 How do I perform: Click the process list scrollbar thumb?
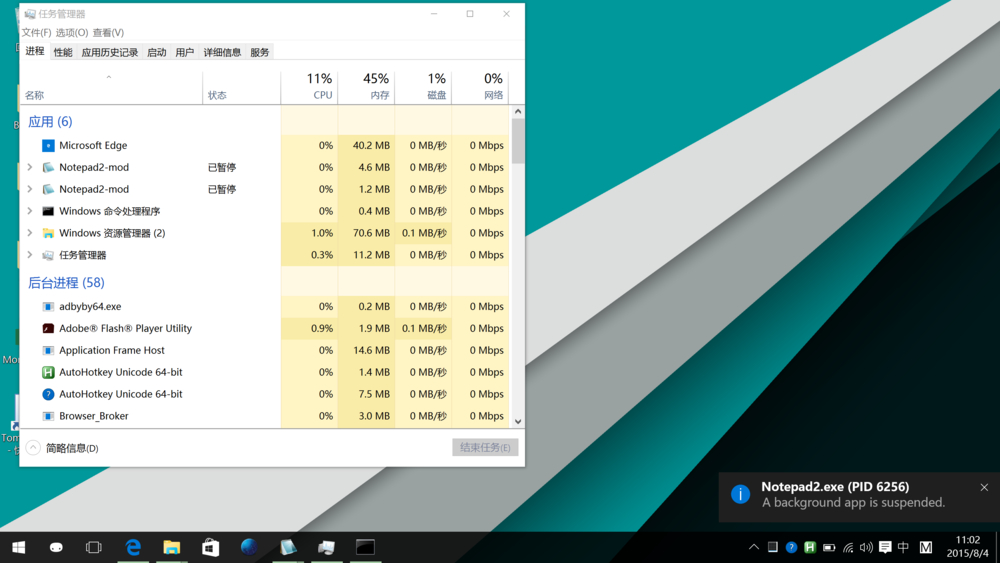(x=518, y=141)
